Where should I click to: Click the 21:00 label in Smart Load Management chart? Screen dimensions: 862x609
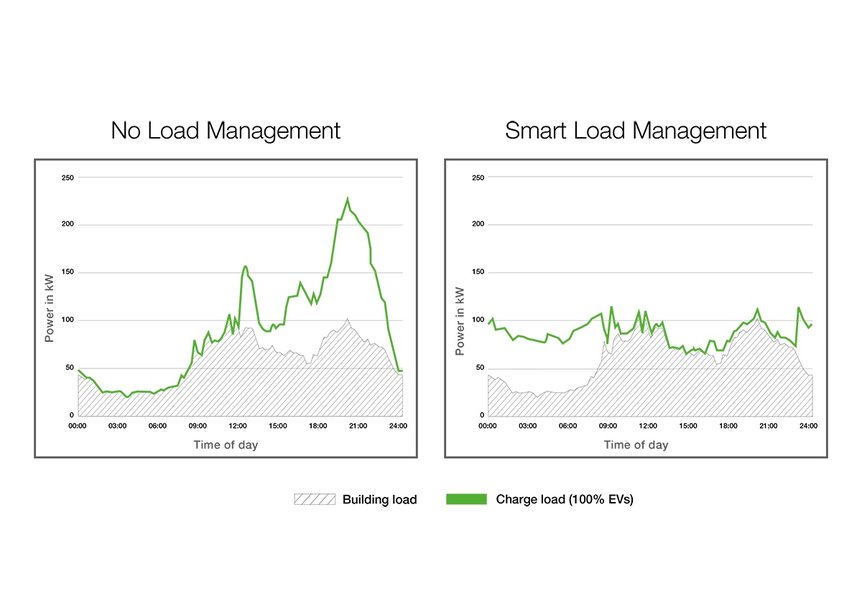[769, 426]
